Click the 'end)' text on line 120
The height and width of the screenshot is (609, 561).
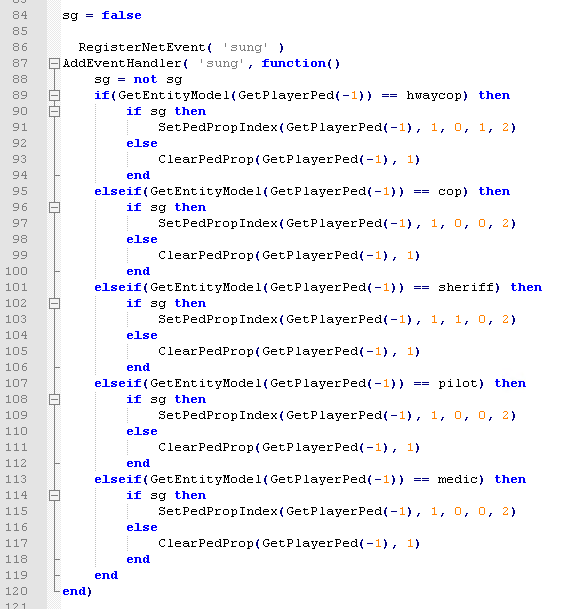(77, 591)
